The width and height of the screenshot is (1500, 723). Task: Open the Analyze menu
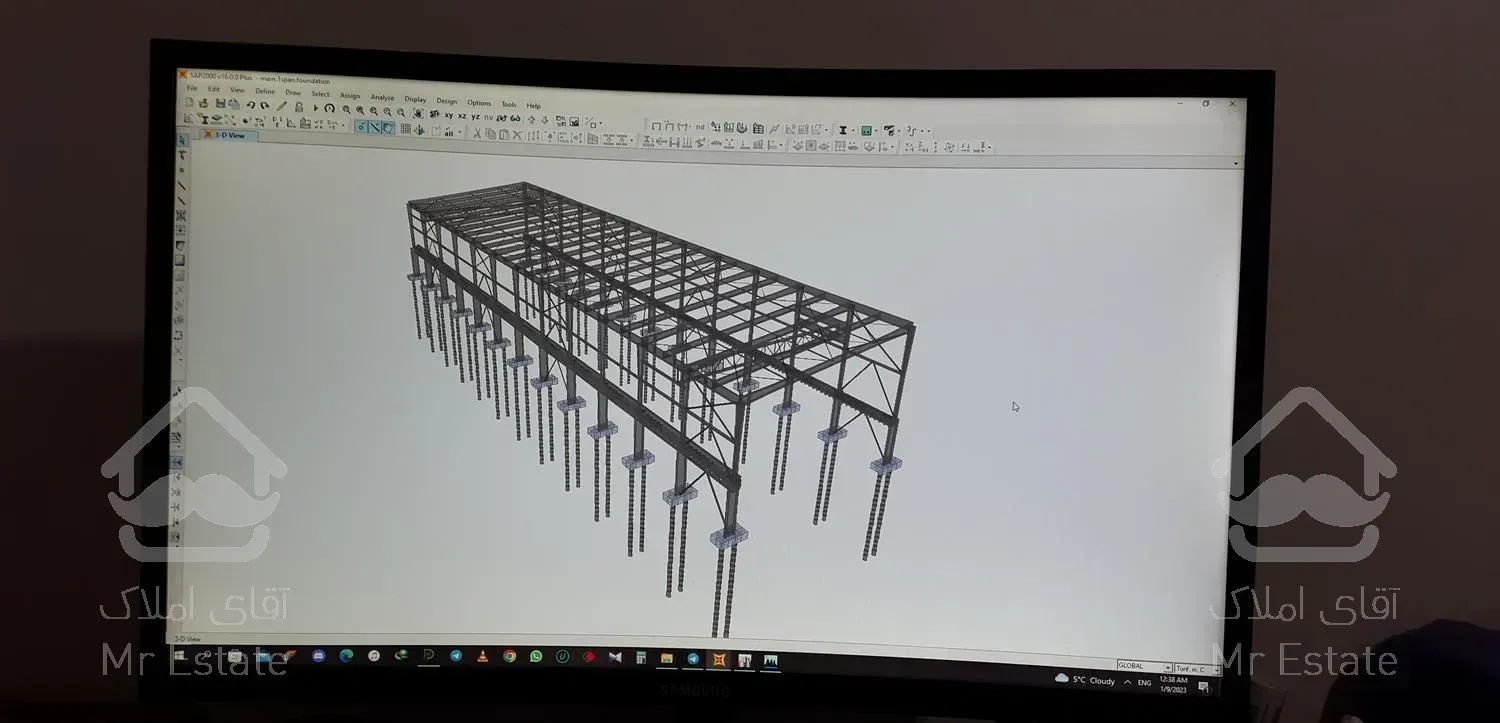click(382, 98)
